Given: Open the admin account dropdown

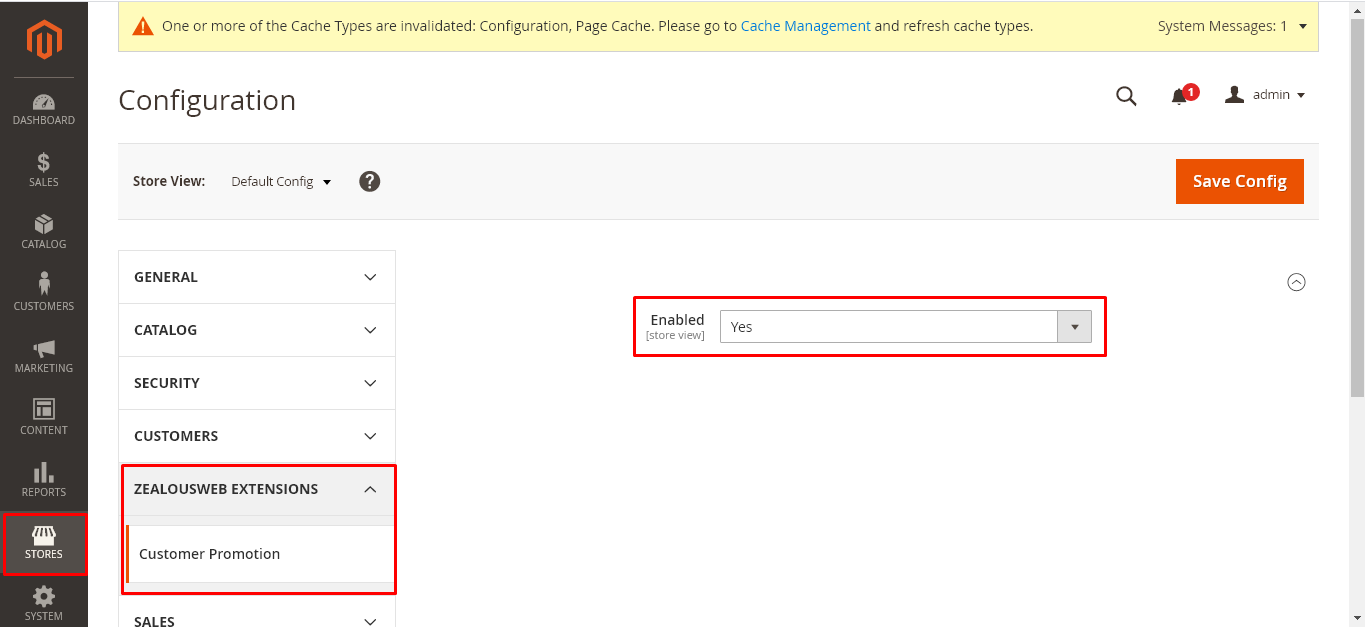Looking at the screenshot, I should 1266,95.
